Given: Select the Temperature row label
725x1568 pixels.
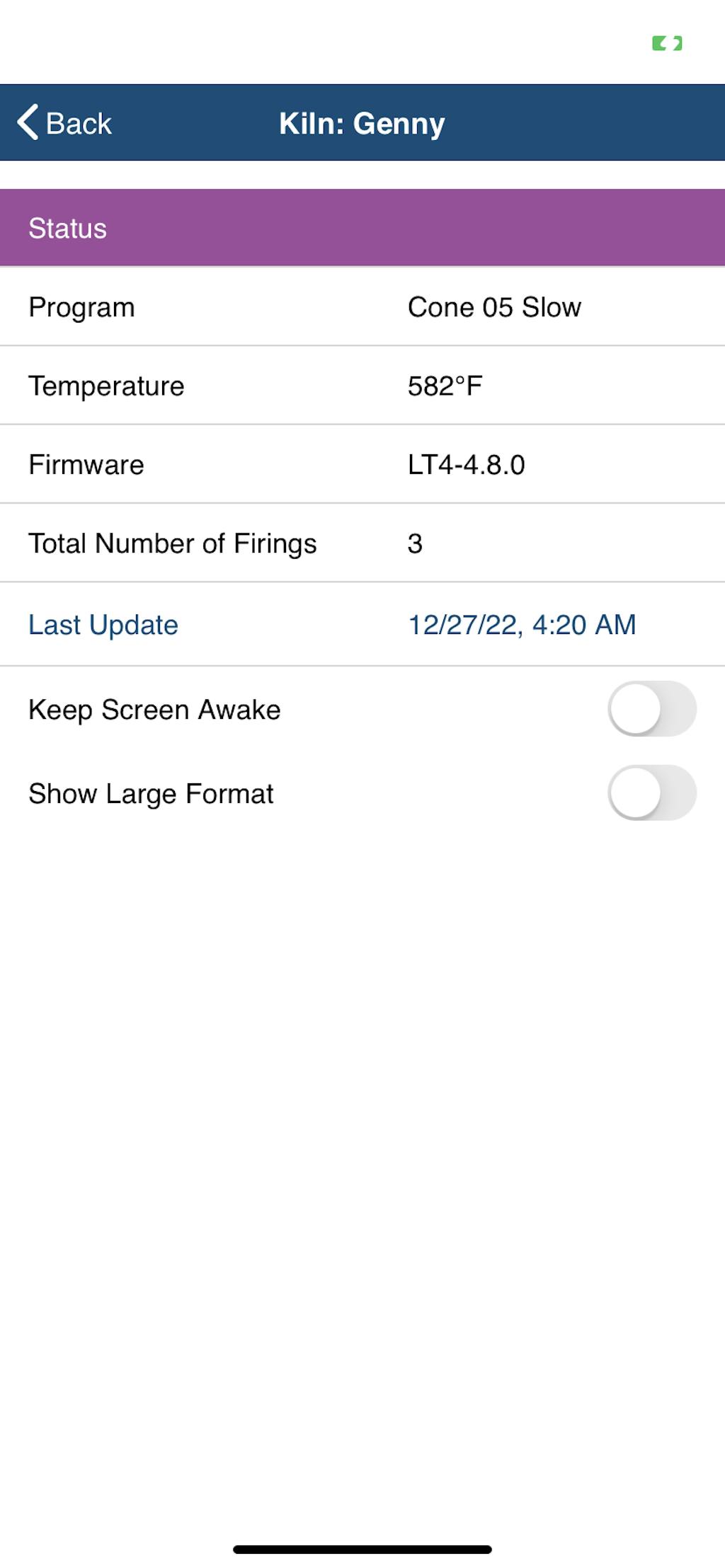Looking at the screenshot, I should click(106, 386).
